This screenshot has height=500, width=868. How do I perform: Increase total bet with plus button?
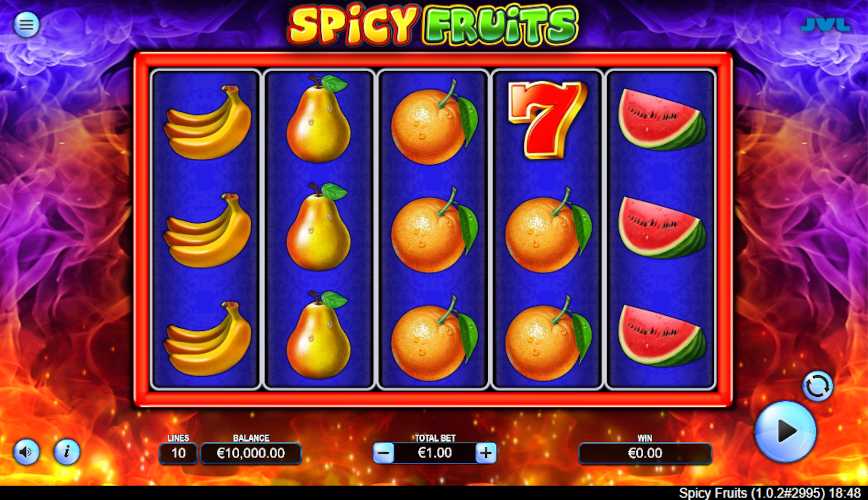485,453
